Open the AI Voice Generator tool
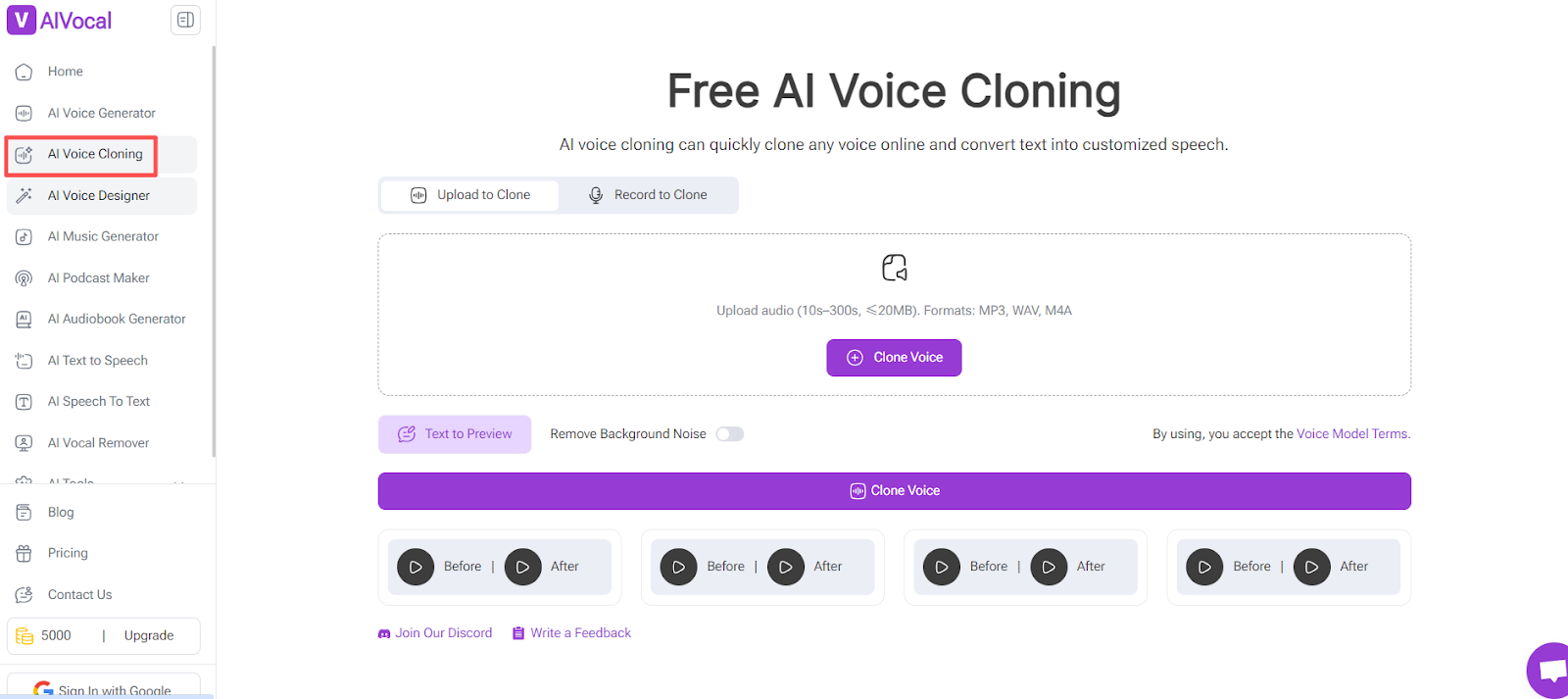Screen dimensions: 1568x699 [x=101, y=113]
